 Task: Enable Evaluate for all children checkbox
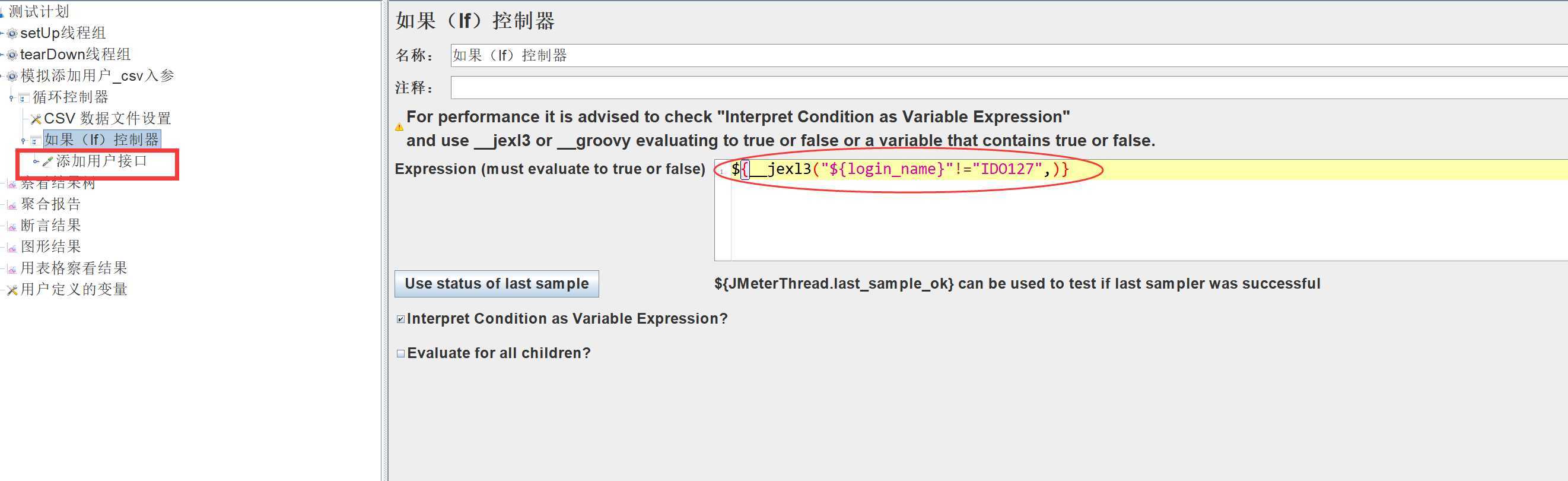pos(400,353)
